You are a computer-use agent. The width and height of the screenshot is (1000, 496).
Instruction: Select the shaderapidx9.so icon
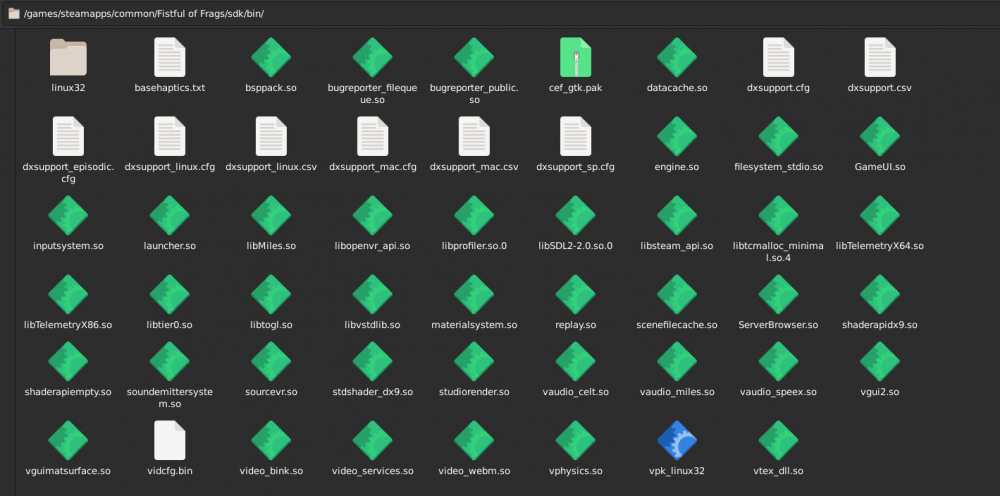[879, 295]
